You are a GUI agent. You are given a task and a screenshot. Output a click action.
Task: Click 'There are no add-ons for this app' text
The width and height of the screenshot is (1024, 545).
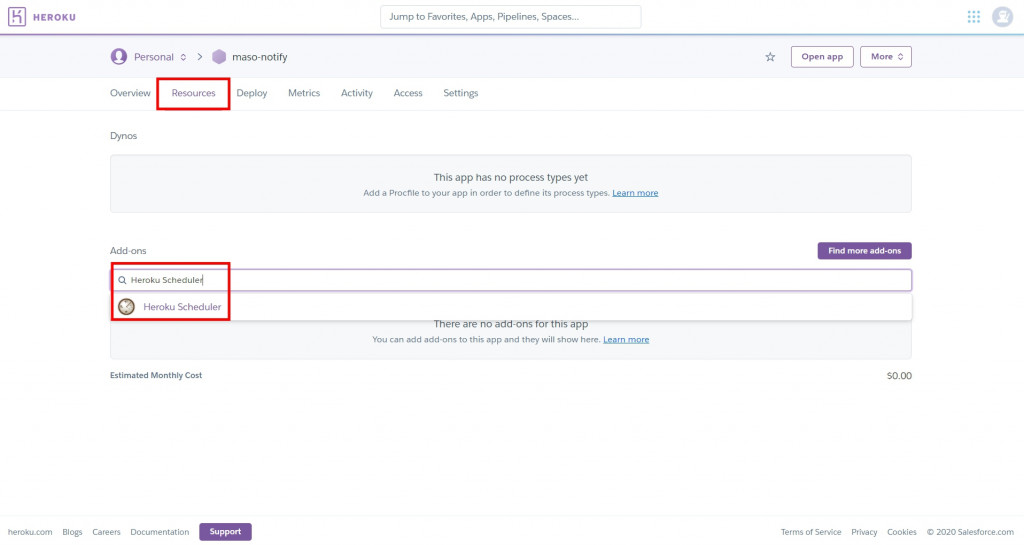point(511,324)
